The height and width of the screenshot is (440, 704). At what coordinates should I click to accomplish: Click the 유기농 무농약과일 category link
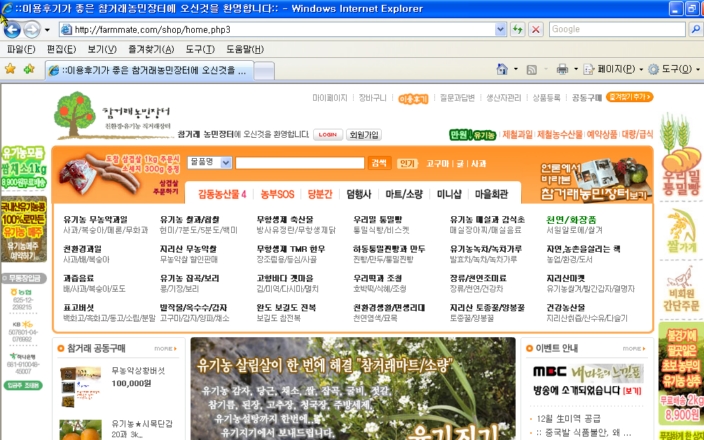tap(95, 220)
